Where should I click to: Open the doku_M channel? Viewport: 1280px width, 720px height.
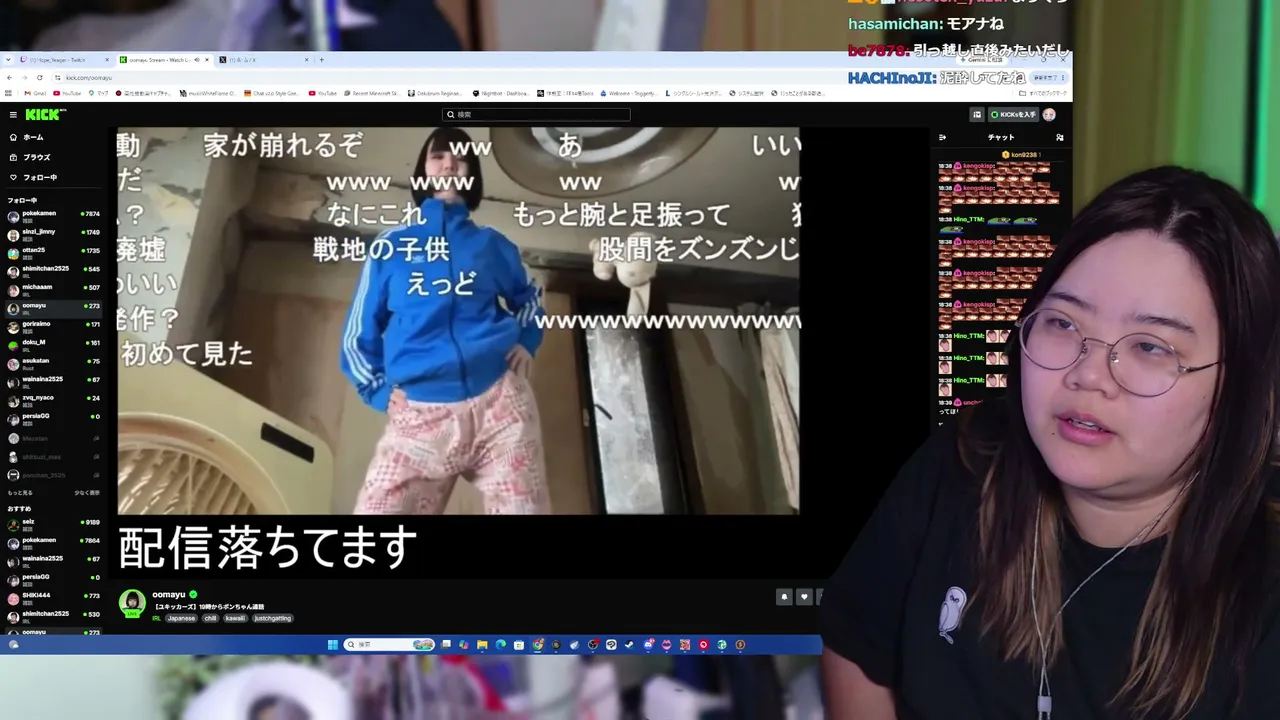[54, 344]
